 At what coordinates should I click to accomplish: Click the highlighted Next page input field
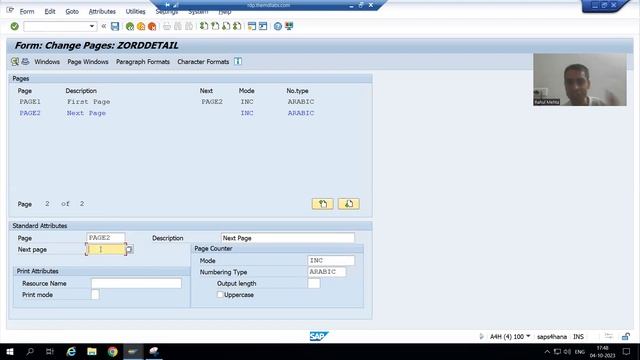click(x=106, y=249)
